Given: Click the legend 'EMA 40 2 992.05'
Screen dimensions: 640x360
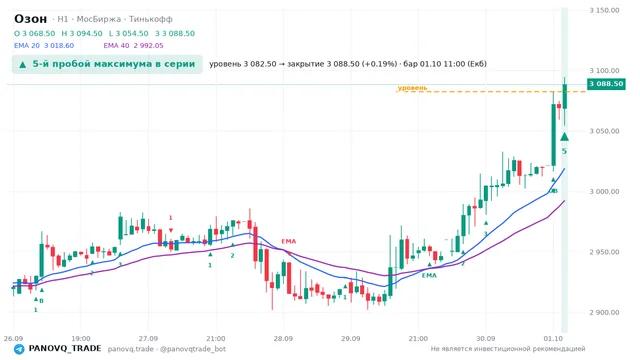Looking at the screenshot, I should (x=133, y=46).
